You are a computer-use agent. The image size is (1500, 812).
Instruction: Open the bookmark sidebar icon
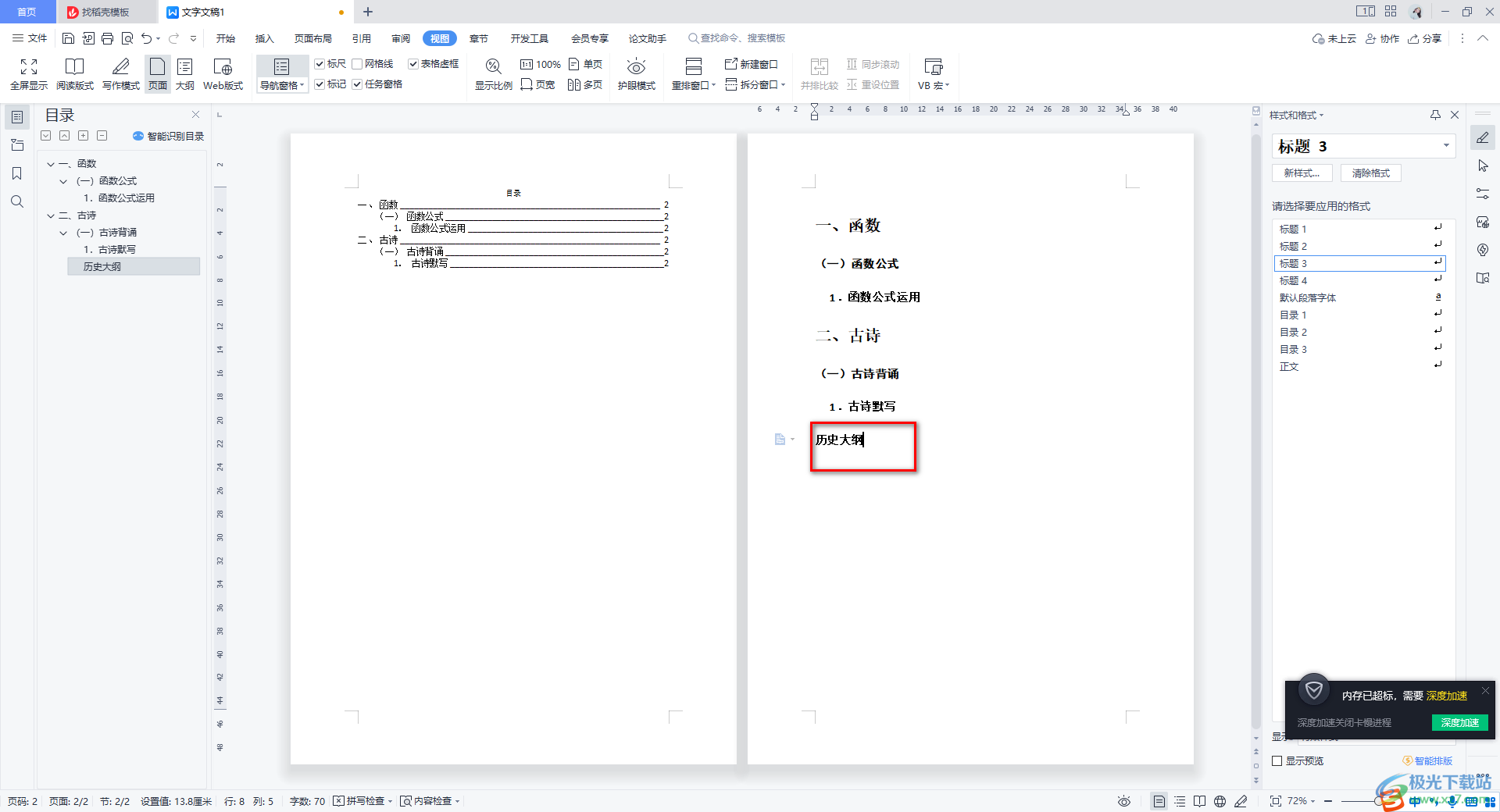[x=17, y=173]
